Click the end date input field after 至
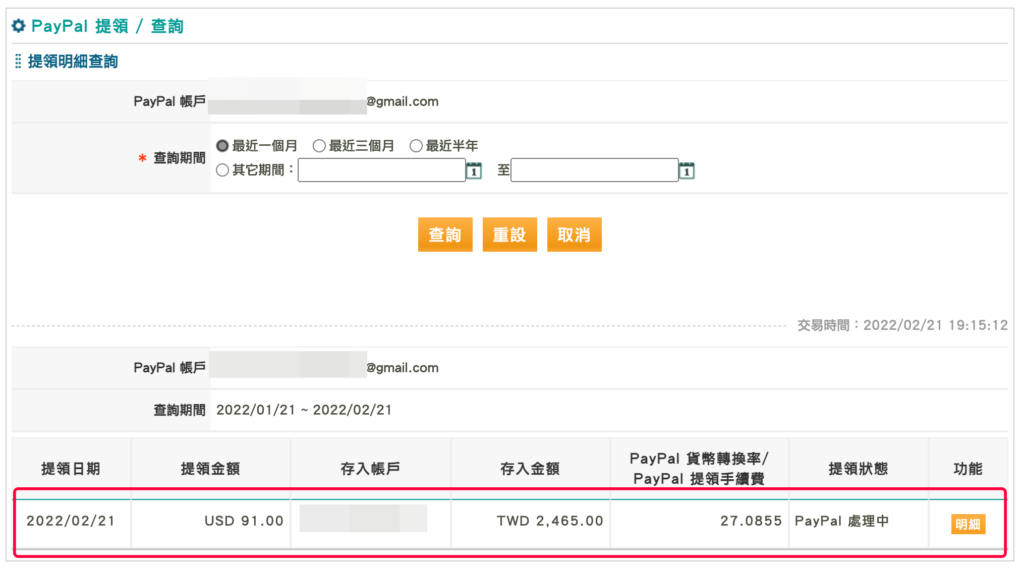The image size is (1024, 568). pos(594,170)
